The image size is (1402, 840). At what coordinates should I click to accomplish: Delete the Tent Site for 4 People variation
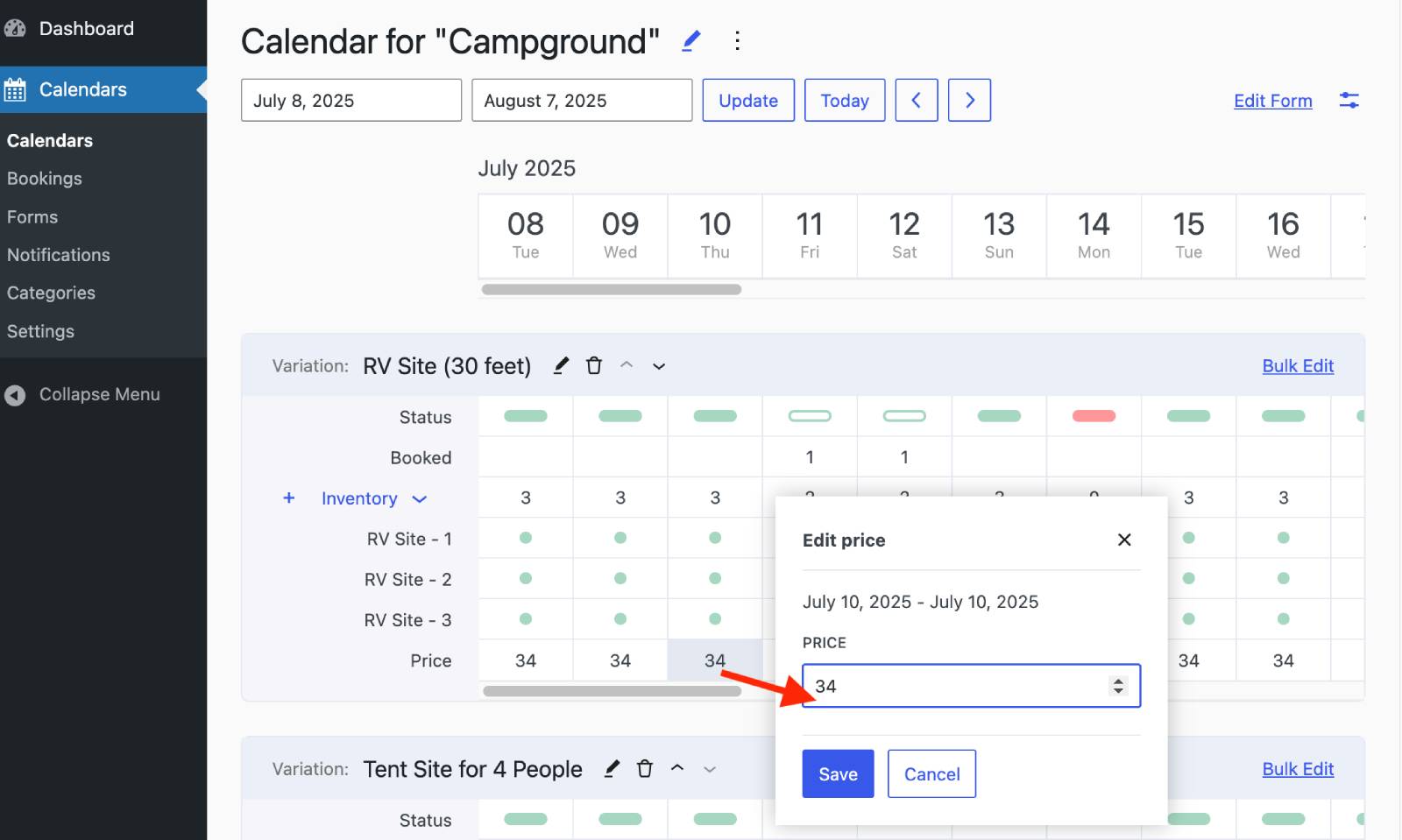tap(645, 768)
